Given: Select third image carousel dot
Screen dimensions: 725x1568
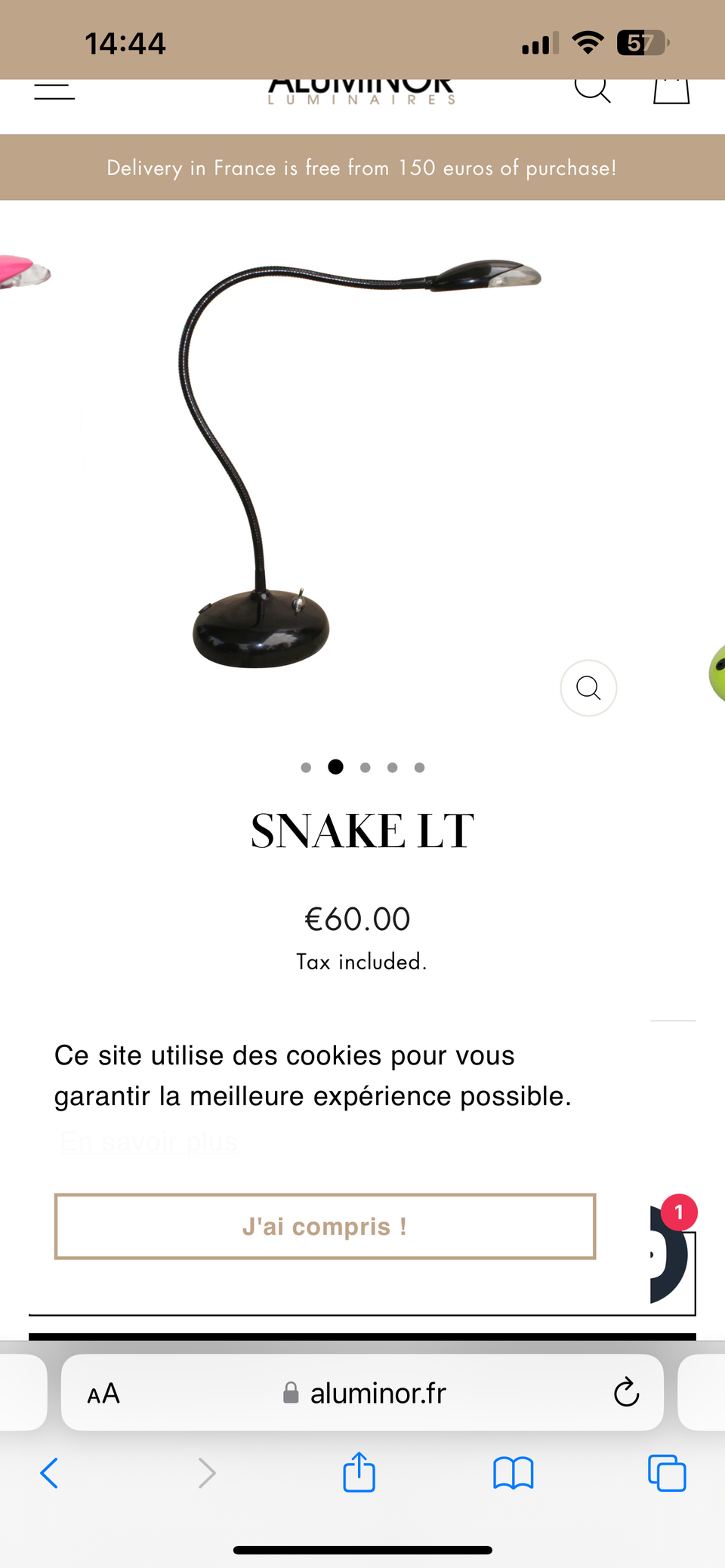Looking at the screenshot, I should pos(366,768).
